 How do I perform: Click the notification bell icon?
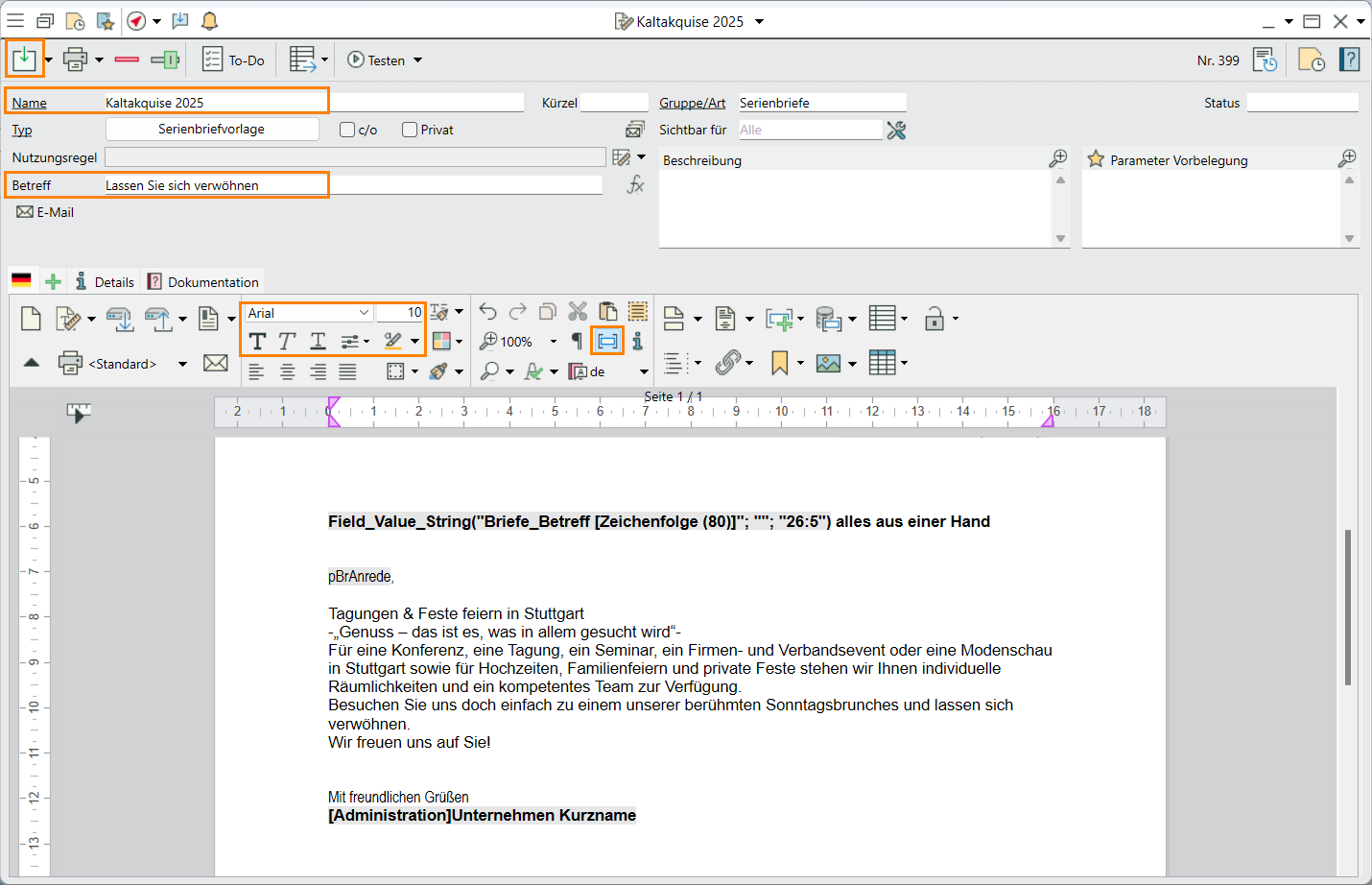209,21
